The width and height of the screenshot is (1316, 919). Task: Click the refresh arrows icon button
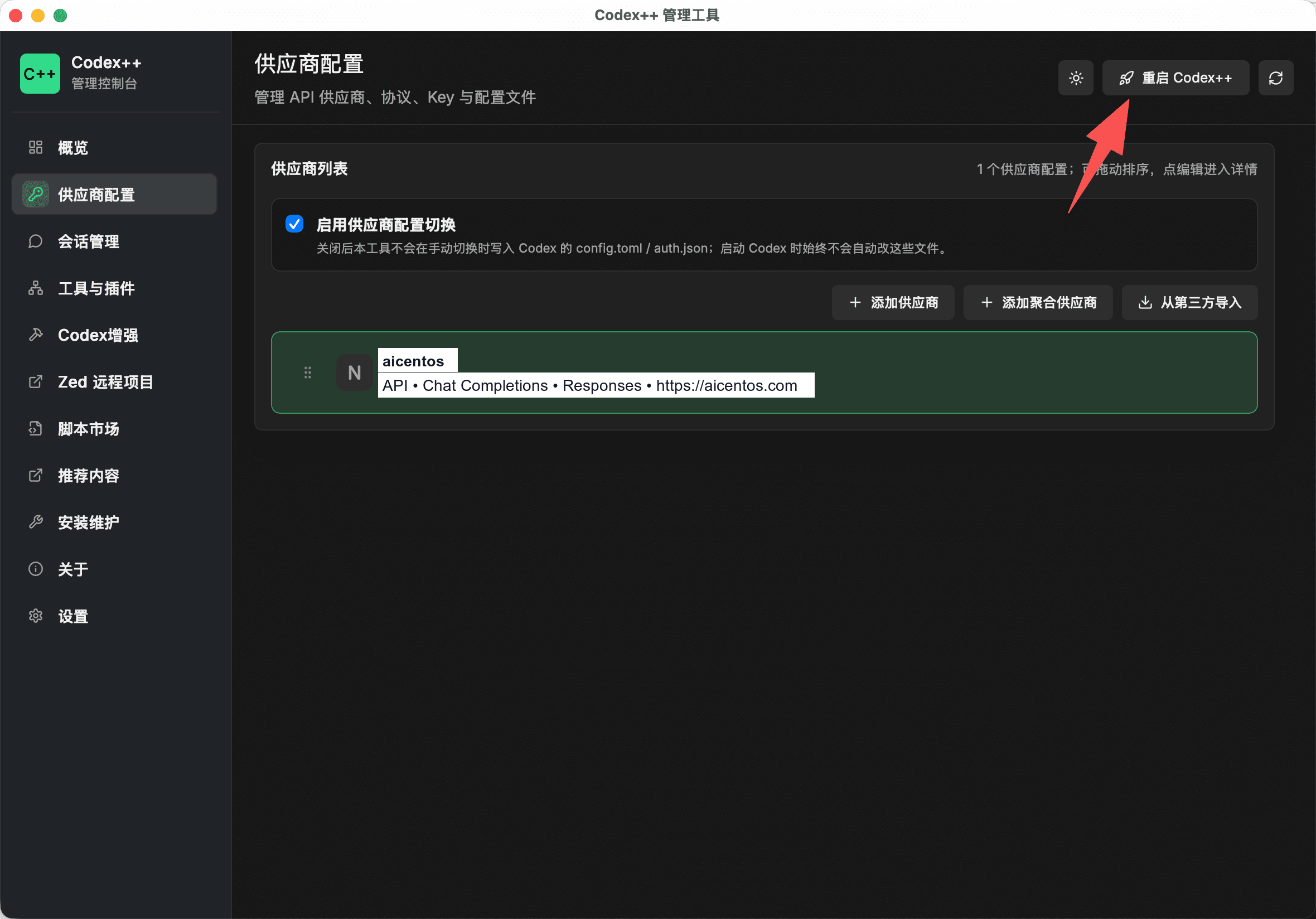1276,78
